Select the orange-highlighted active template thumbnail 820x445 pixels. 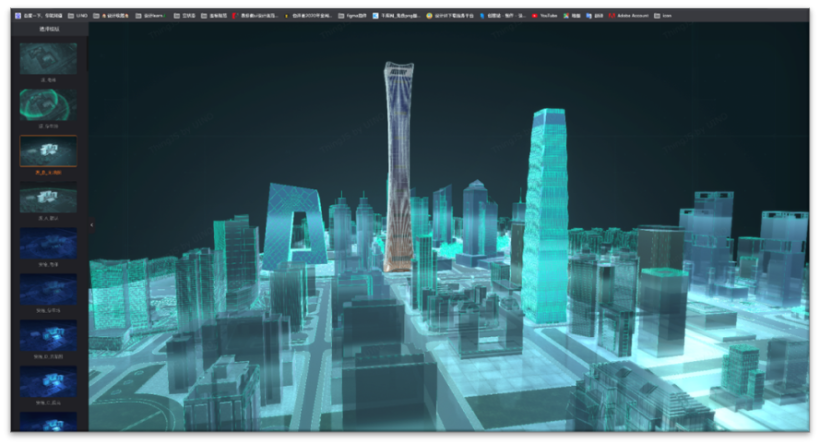(48, 151)
